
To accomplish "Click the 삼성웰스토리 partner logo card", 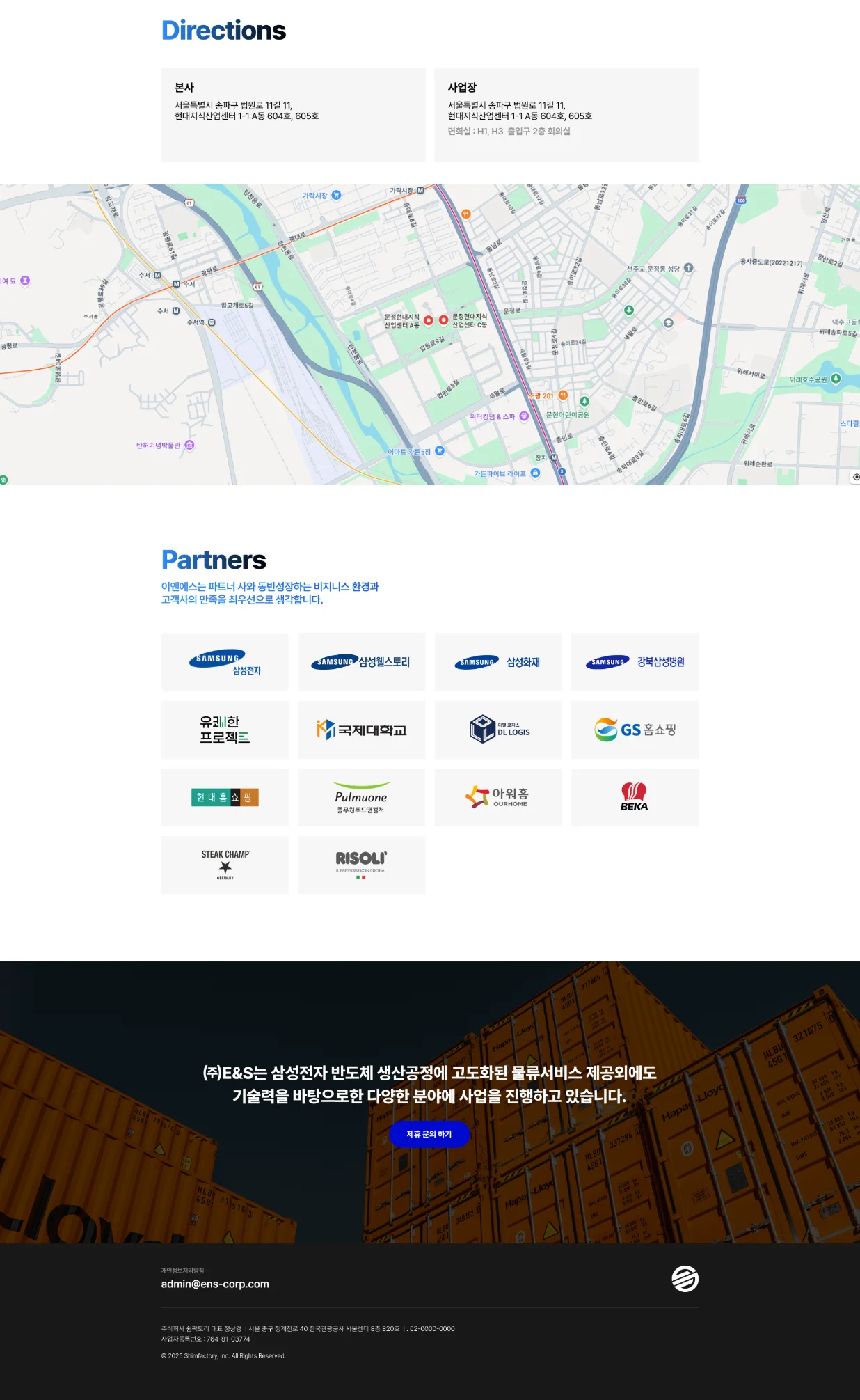I will tap(361, 662).
